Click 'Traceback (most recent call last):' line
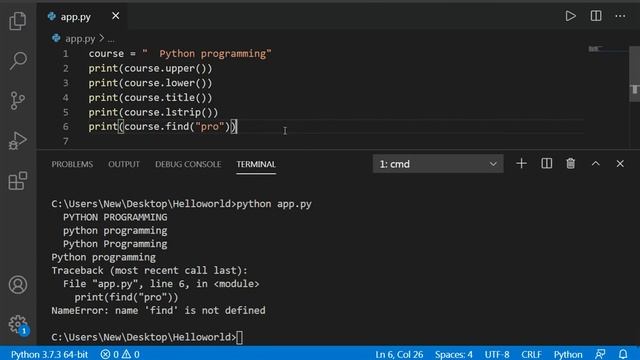 tap(149, 271)
